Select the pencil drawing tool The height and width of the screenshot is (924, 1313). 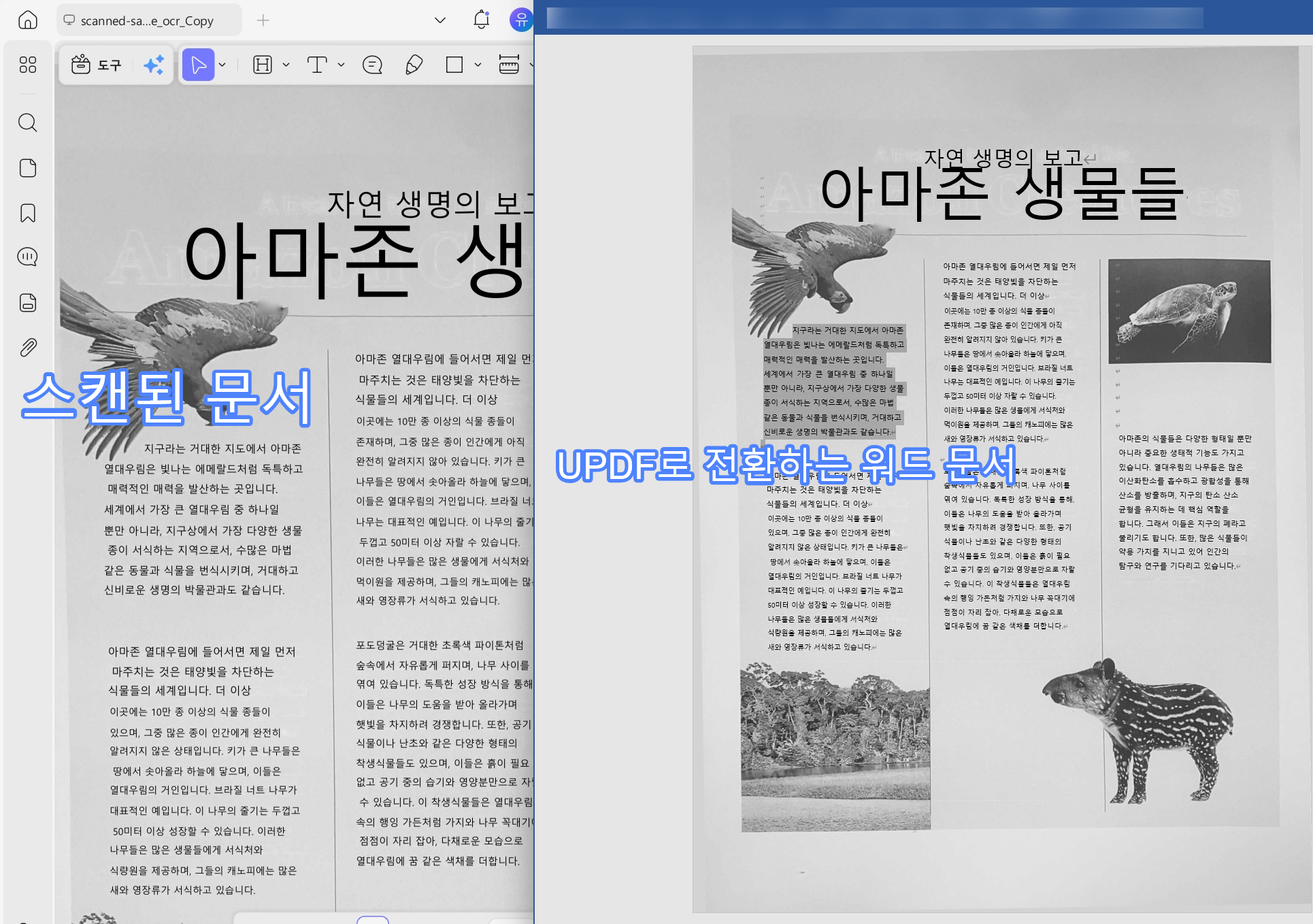click(414, 65)
